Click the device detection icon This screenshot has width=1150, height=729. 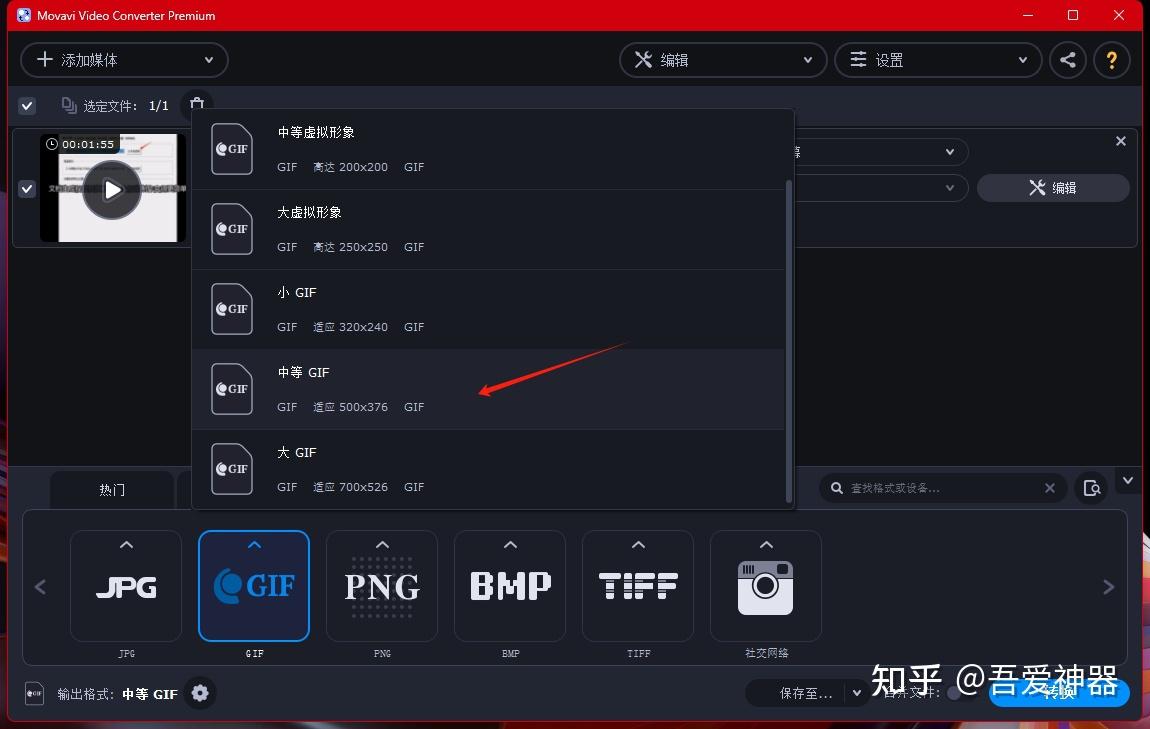(x=1091, y=488)
